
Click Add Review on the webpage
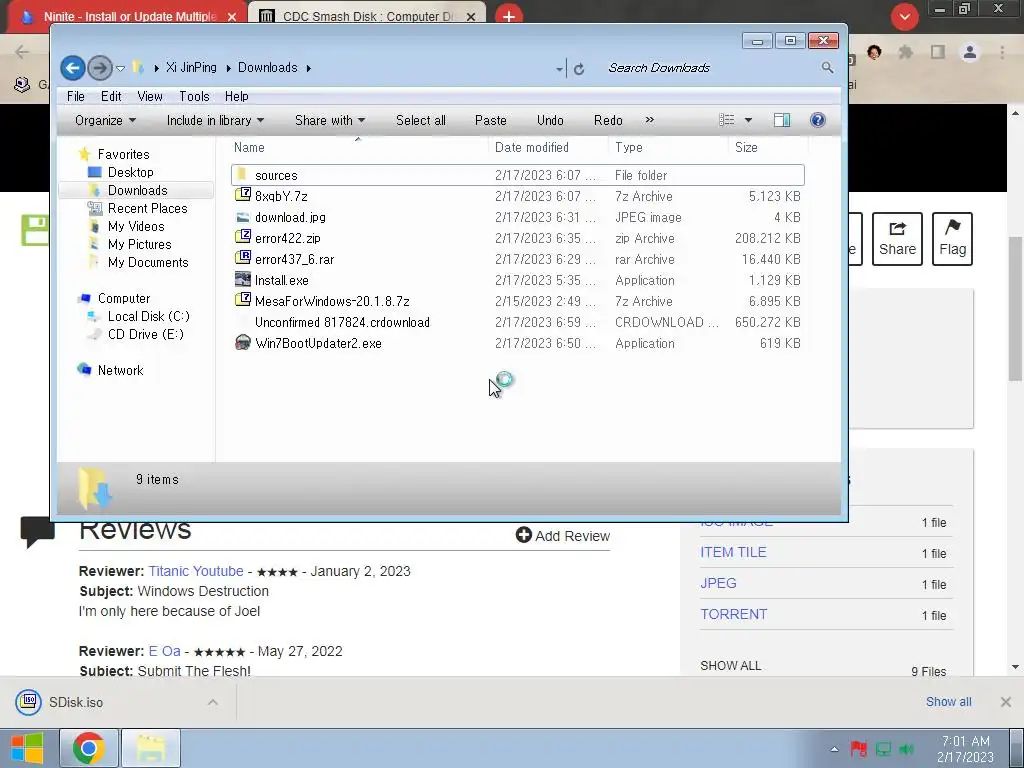point(563,536)
